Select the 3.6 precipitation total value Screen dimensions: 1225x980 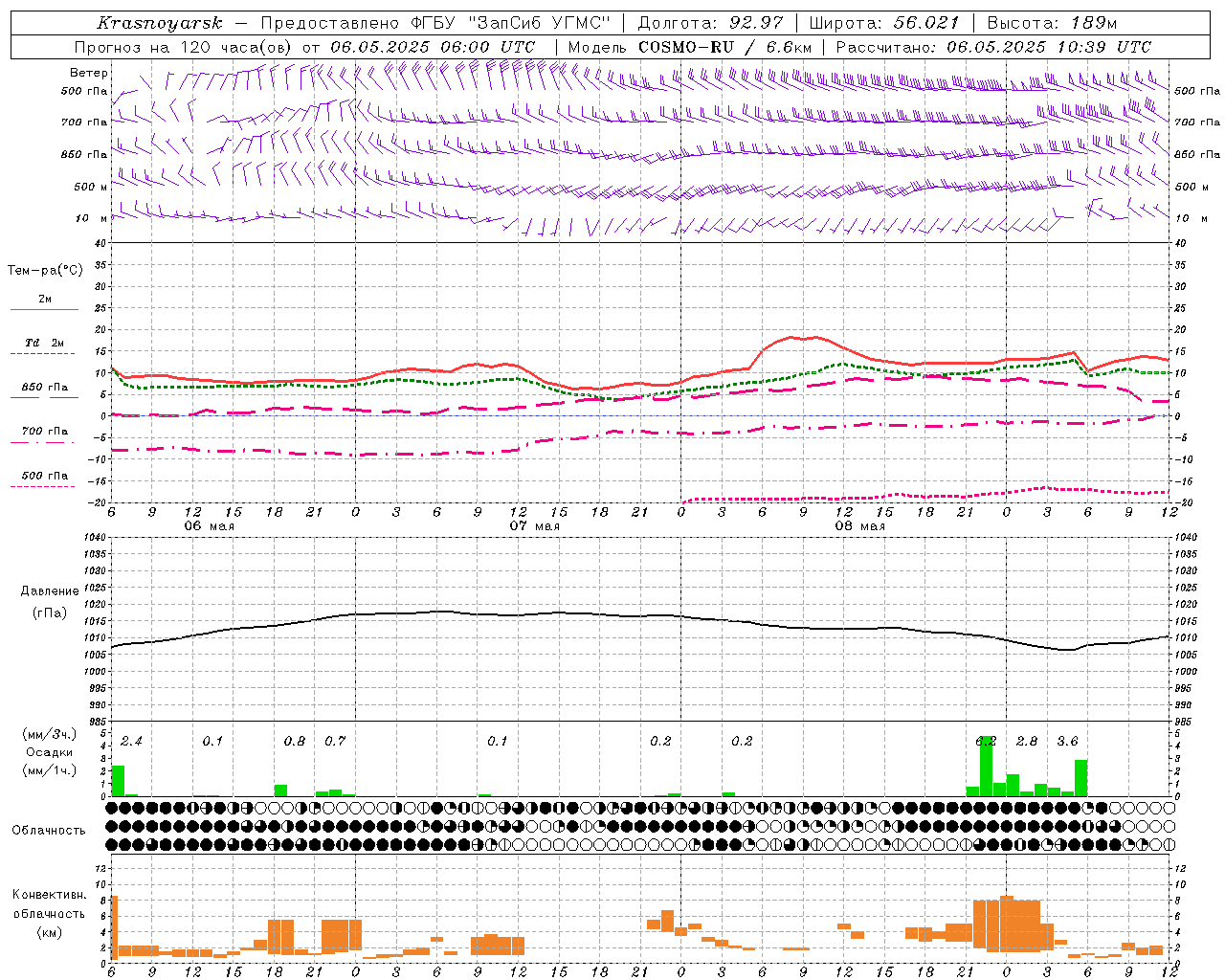click(1067, 741)
